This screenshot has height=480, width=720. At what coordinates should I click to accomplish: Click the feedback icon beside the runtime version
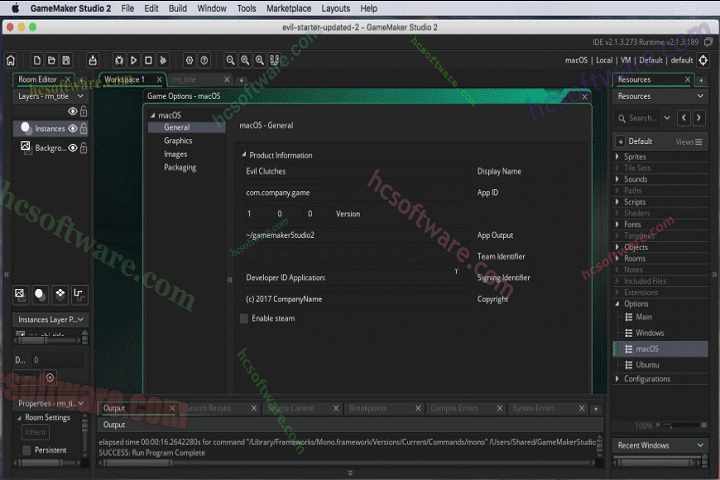709,42
